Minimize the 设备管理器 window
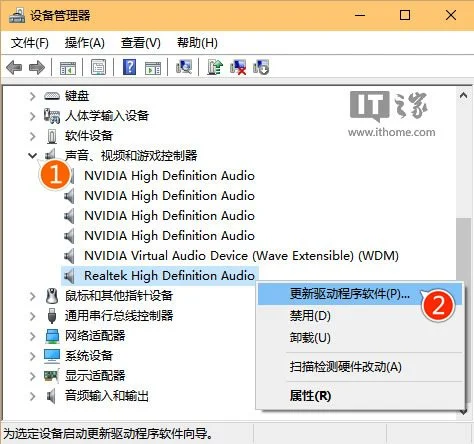This screenshot has height=444, width=474. pos(360,15)
